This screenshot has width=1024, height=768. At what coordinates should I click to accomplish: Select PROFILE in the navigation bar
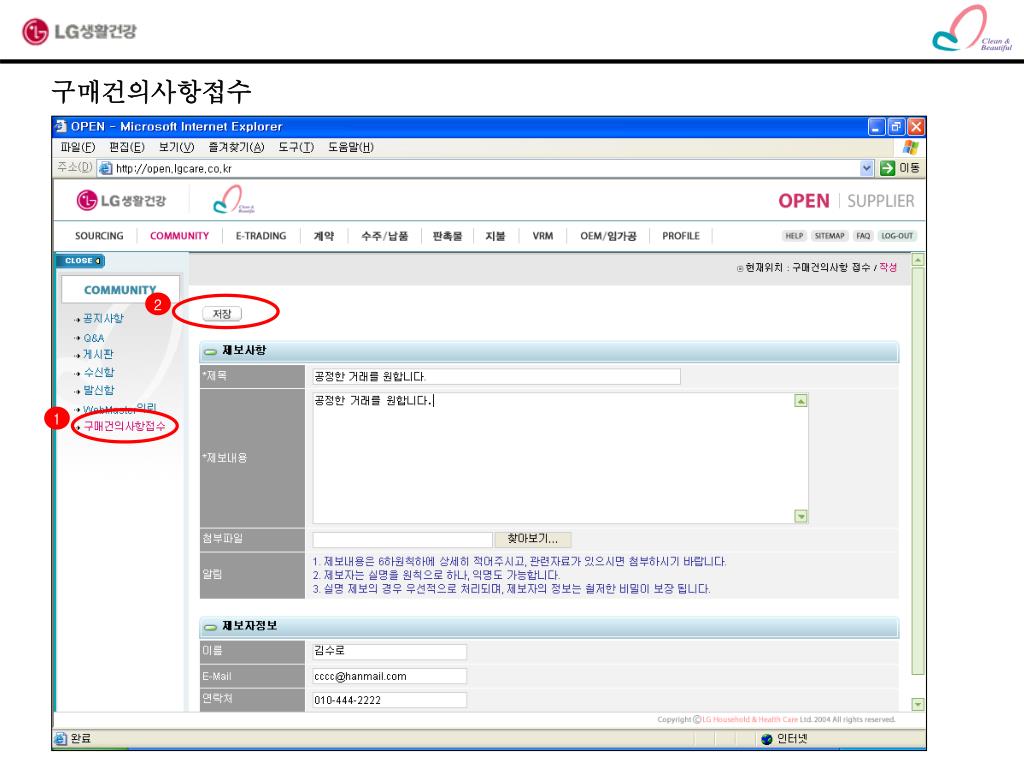[680, 236]
